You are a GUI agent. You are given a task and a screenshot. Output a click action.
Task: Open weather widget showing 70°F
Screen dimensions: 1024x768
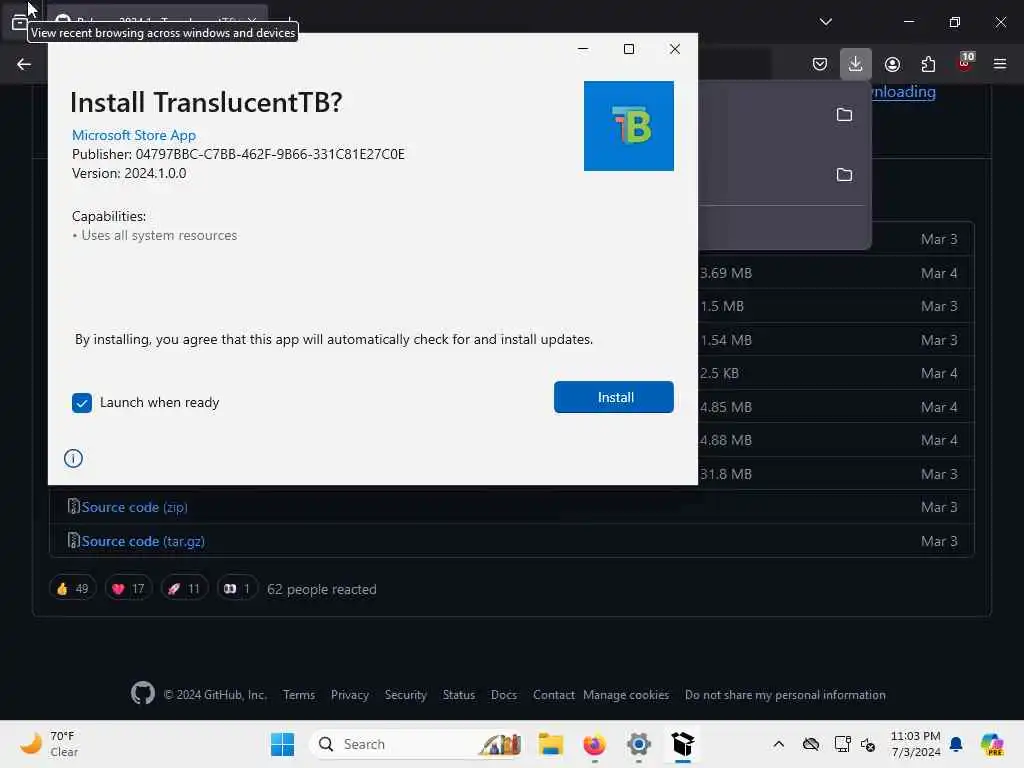click(49, 744)
